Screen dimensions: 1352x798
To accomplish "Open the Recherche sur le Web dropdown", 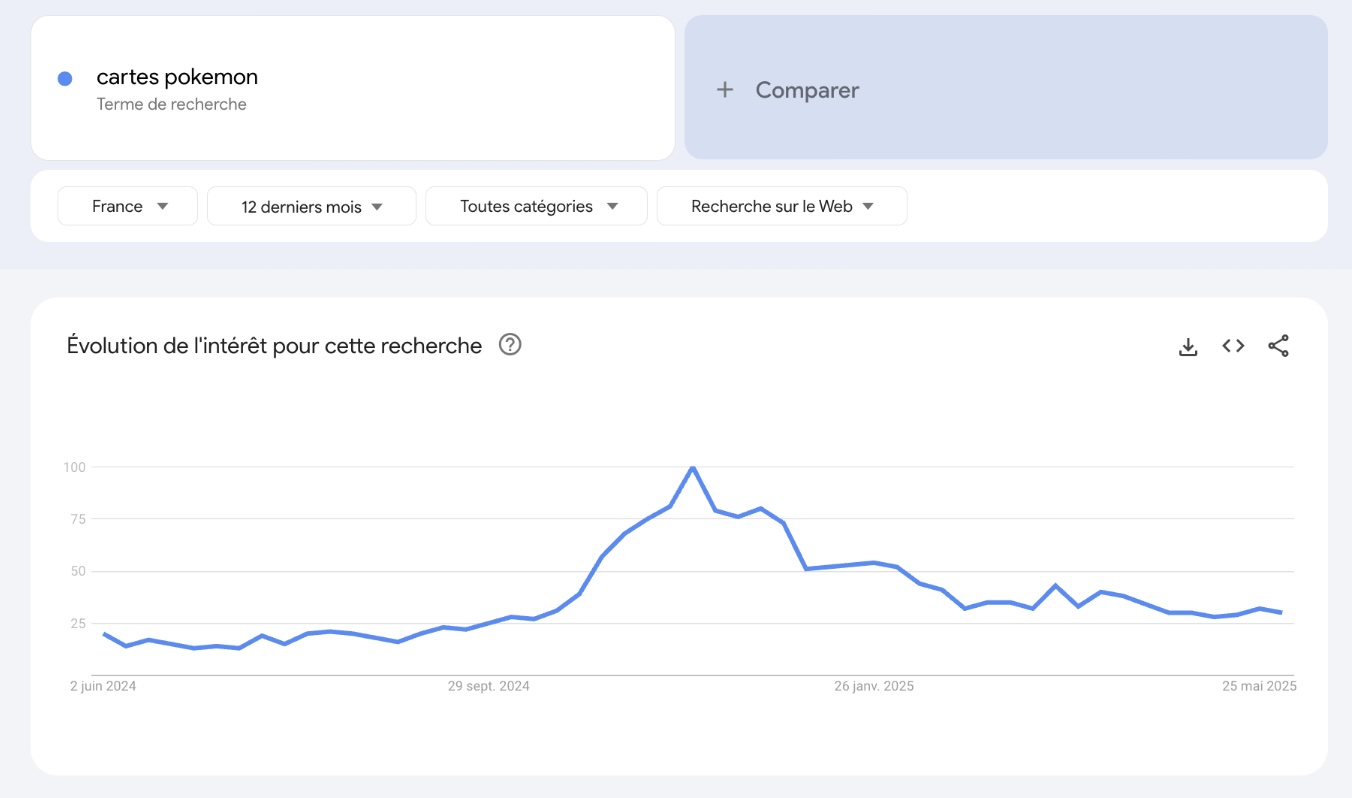I will click(x=782, y=206).
